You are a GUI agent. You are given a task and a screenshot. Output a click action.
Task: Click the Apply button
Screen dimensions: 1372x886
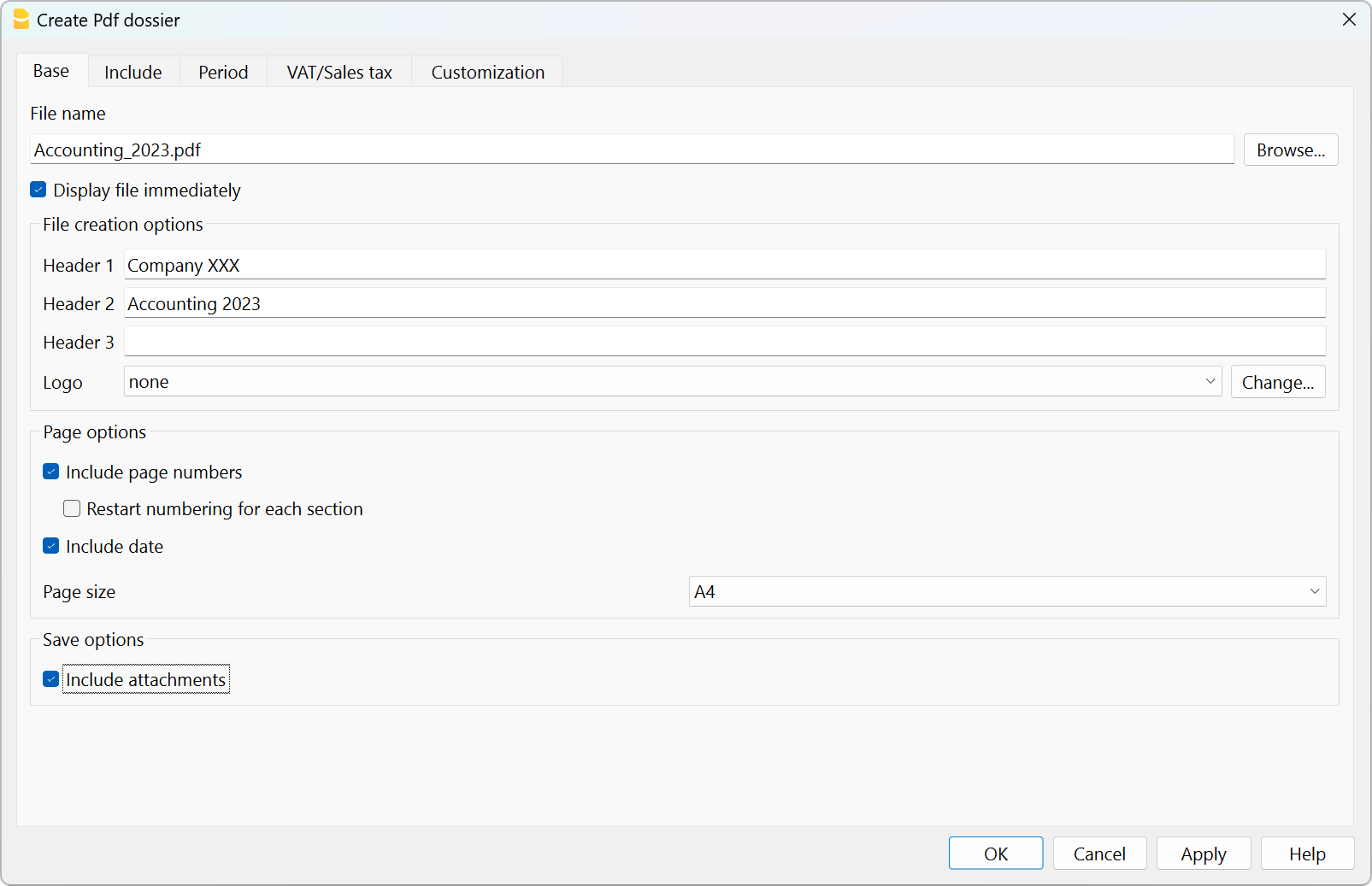click(1203, 854)
